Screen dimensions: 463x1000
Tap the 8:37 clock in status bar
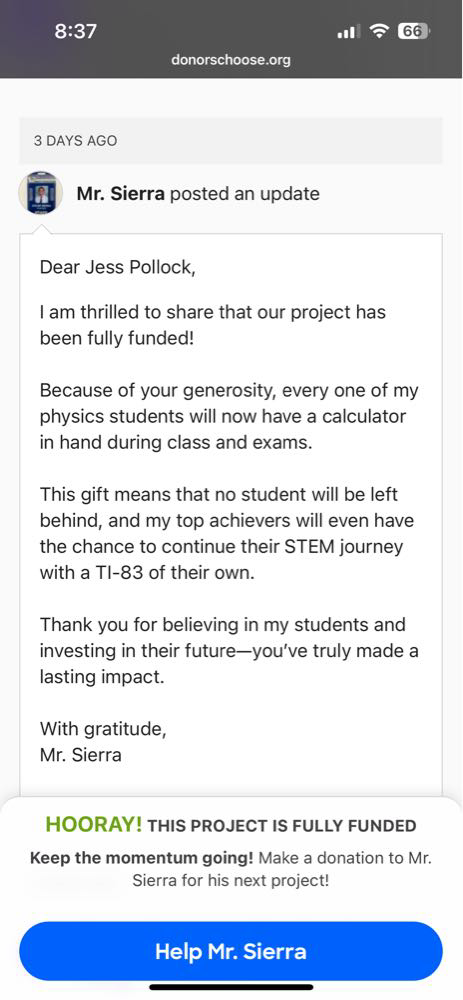pyautogui.click(x=75, y=31)
